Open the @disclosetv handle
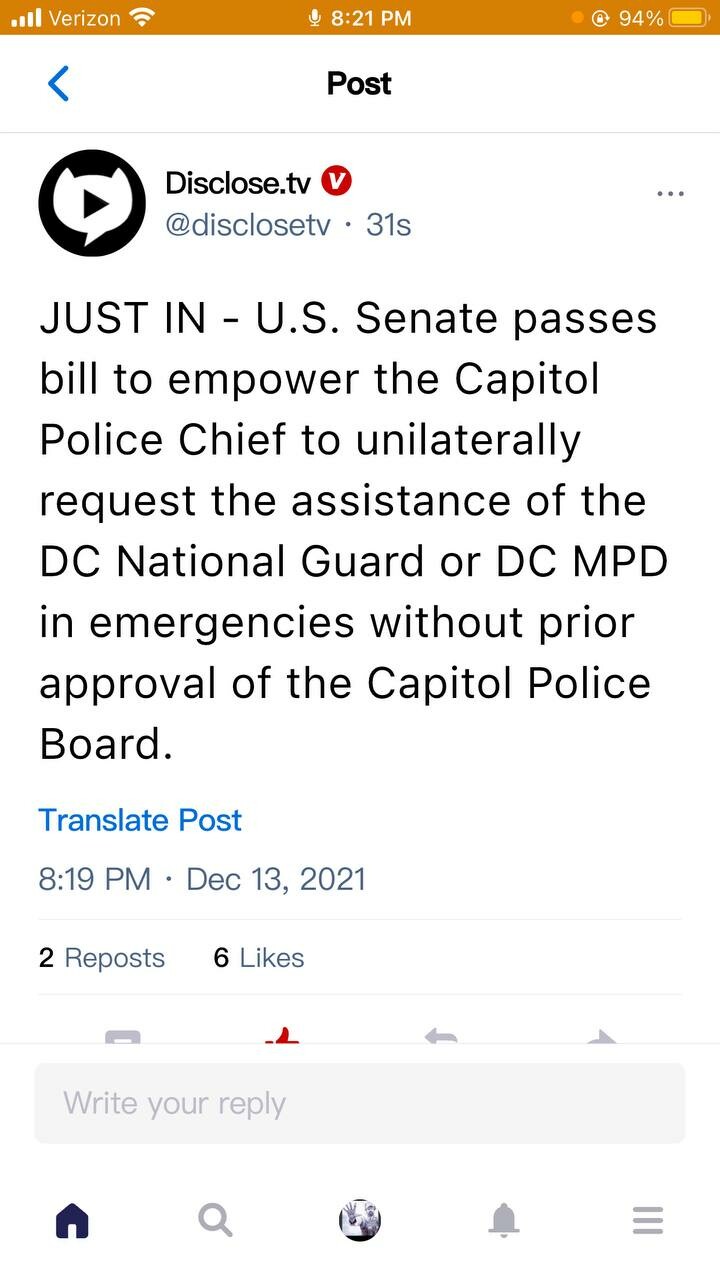This screenshot has width=720, height=1280. pos(247,225)
